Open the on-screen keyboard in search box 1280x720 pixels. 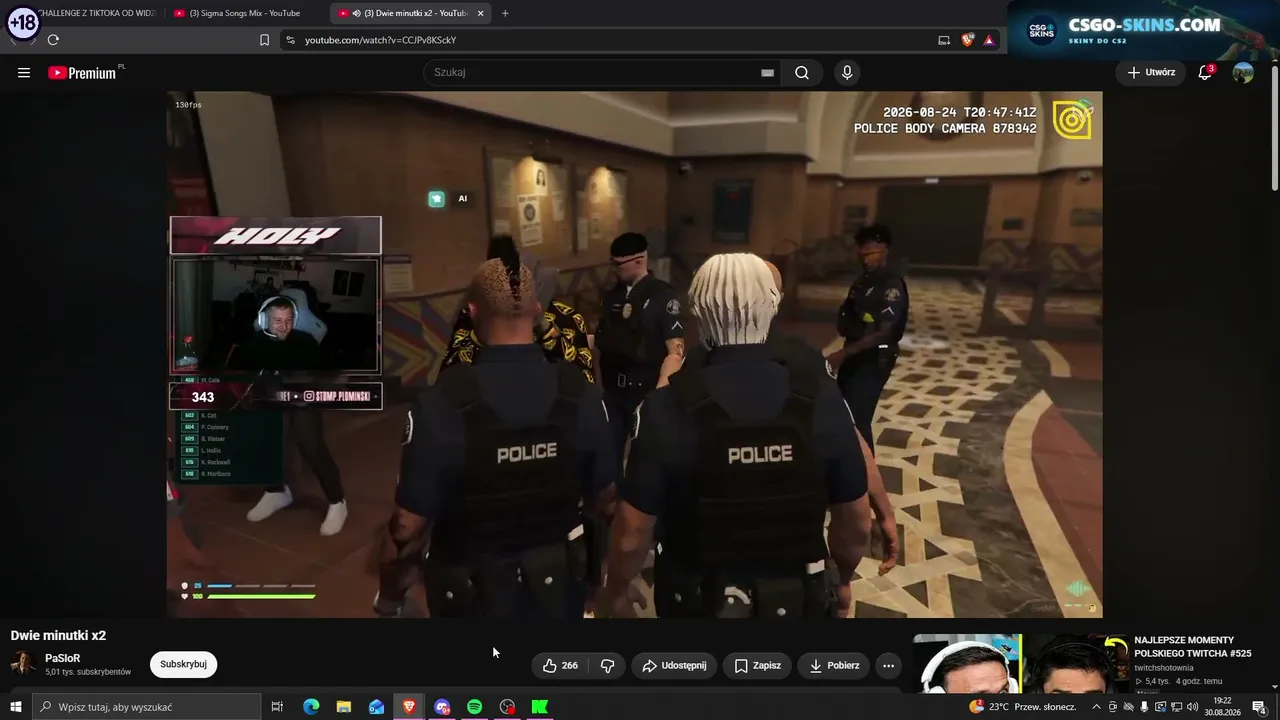pyautogui.click(x=767, y=72)
